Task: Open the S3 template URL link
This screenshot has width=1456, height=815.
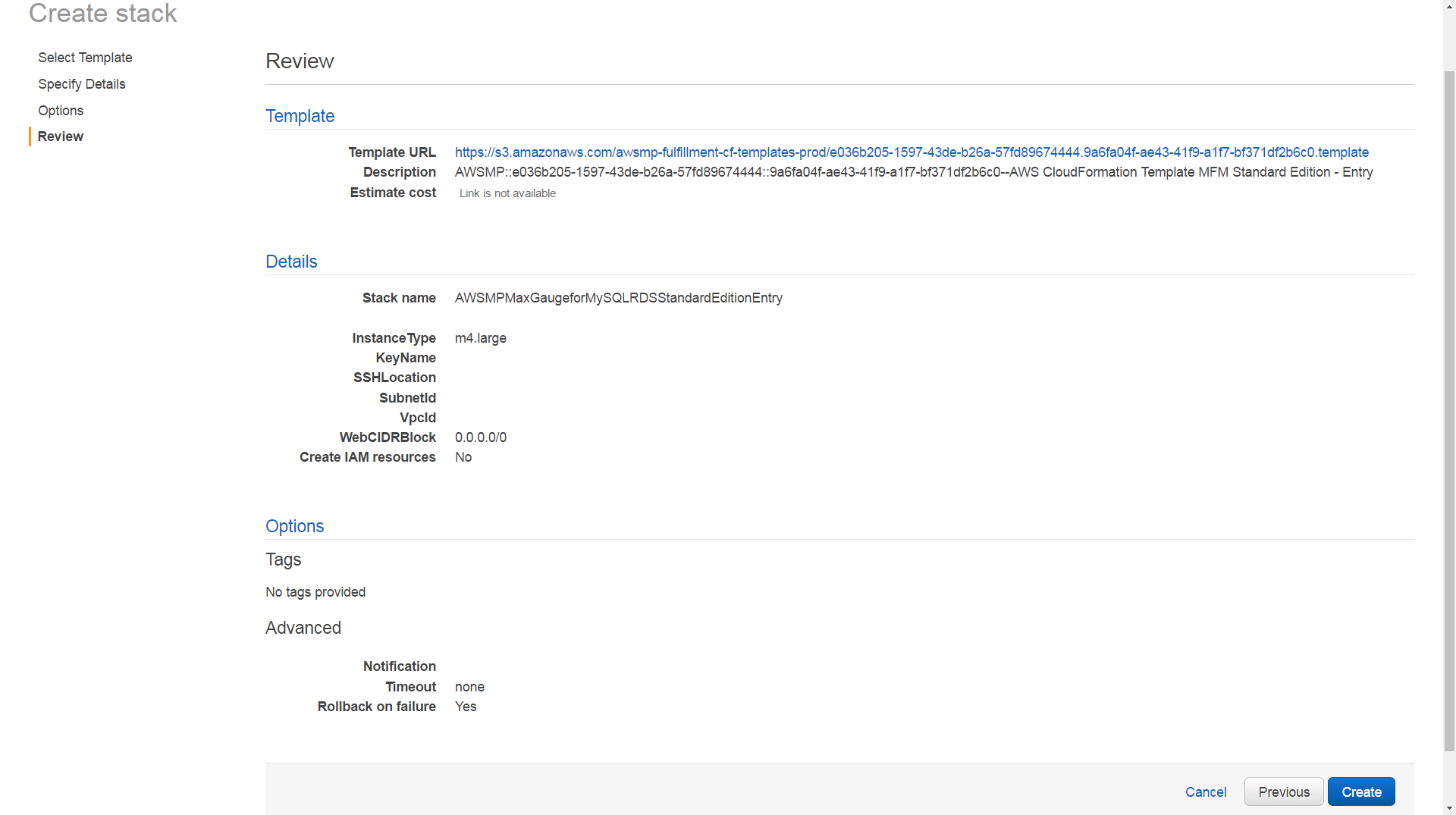Action: [x=912, y=152]
